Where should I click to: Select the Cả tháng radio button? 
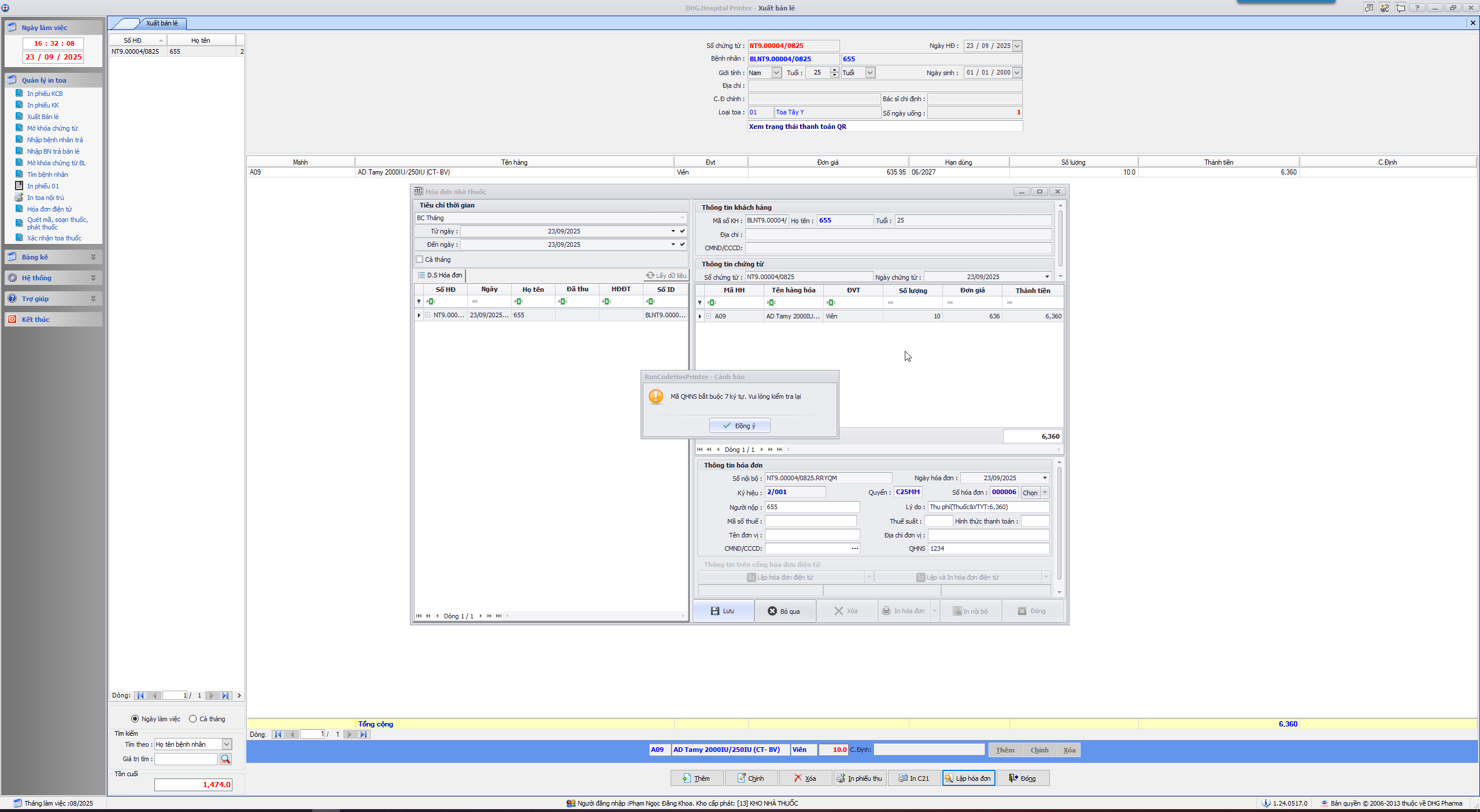[x=193, y=719]
